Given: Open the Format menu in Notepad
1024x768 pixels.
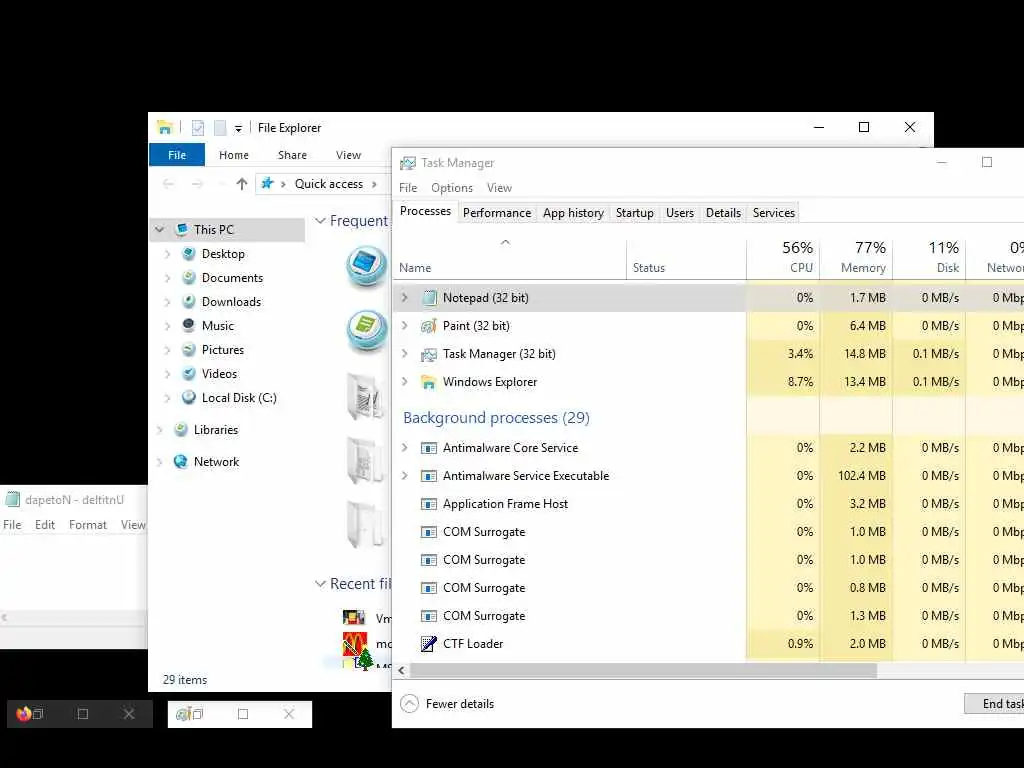Looking at the screenshot, I should click(x=88, y=525).
